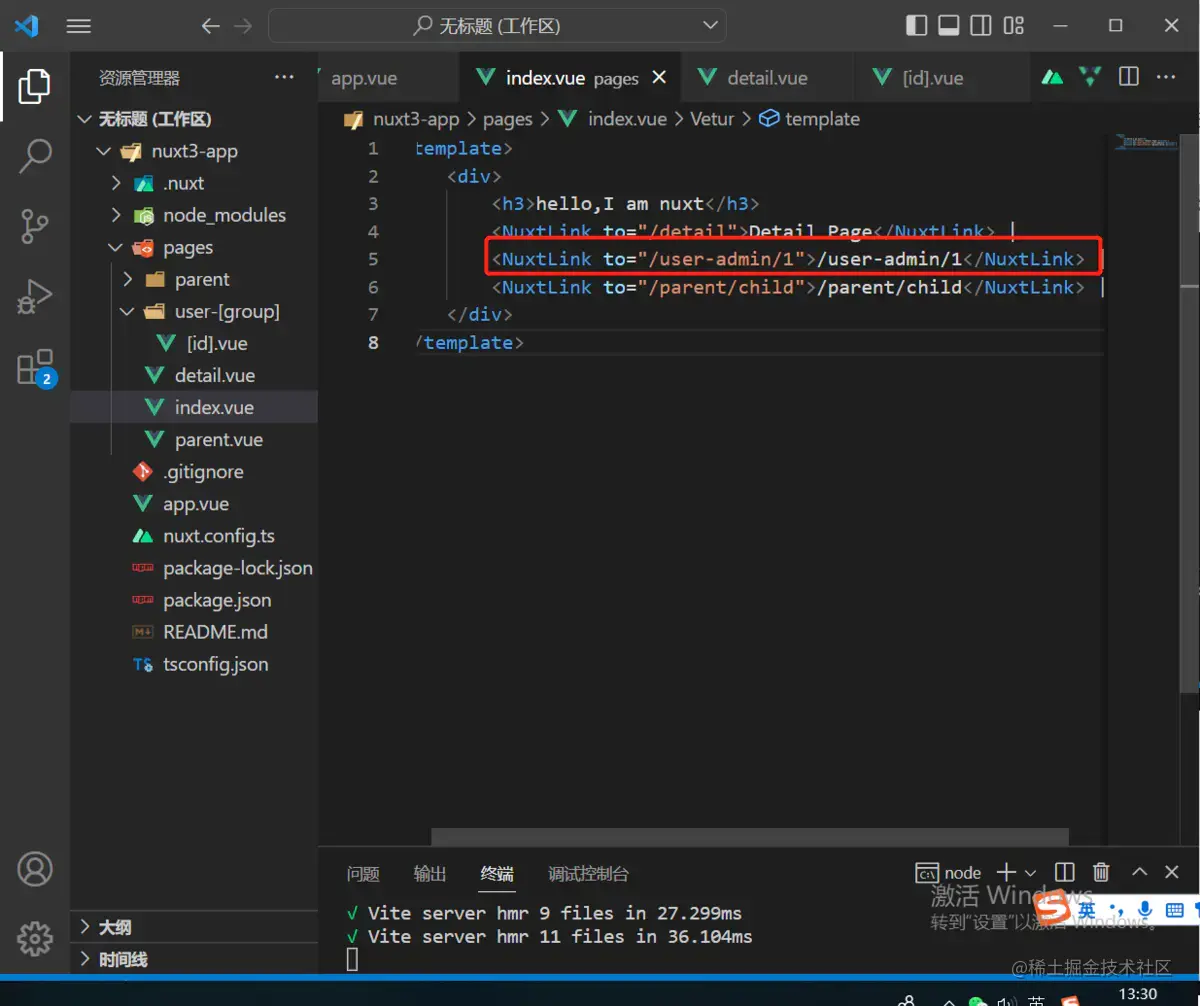Open explorer Views and More Actions ellipsis
1200x1006 pixels.
click(x=284, y=77)
